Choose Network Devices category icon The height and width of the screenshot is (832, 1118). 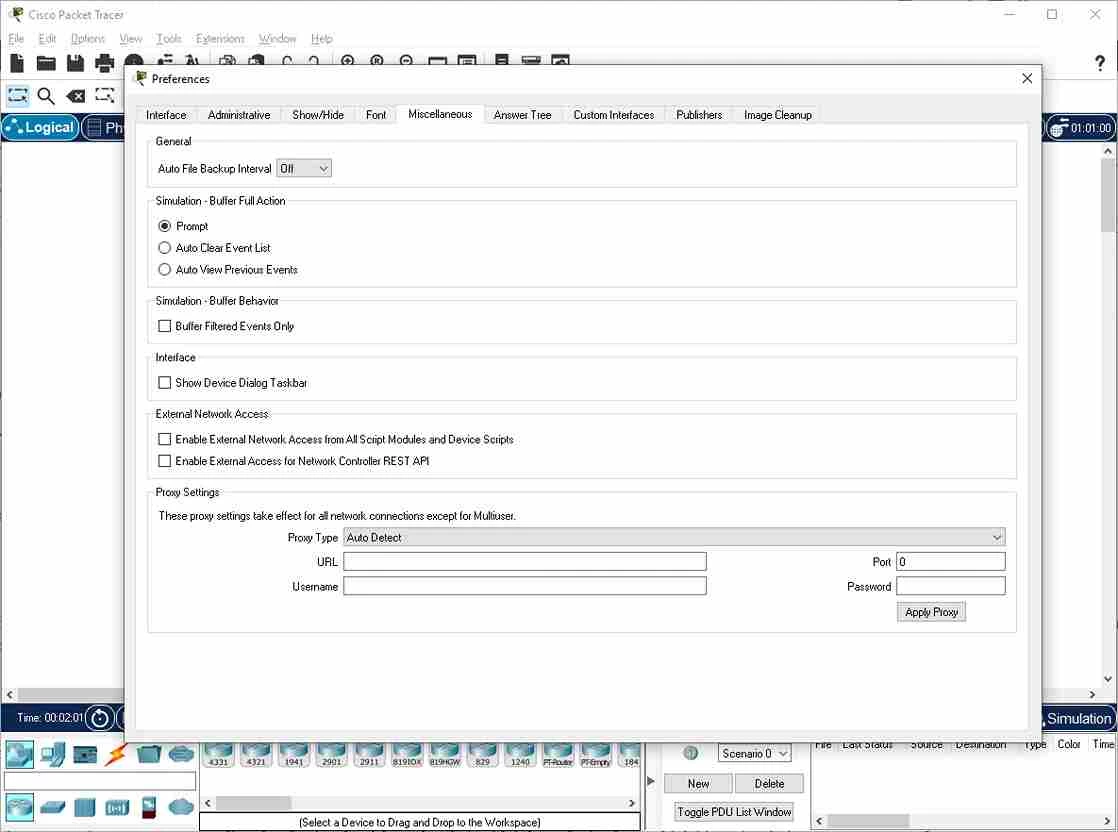click(x=19, y=754)
